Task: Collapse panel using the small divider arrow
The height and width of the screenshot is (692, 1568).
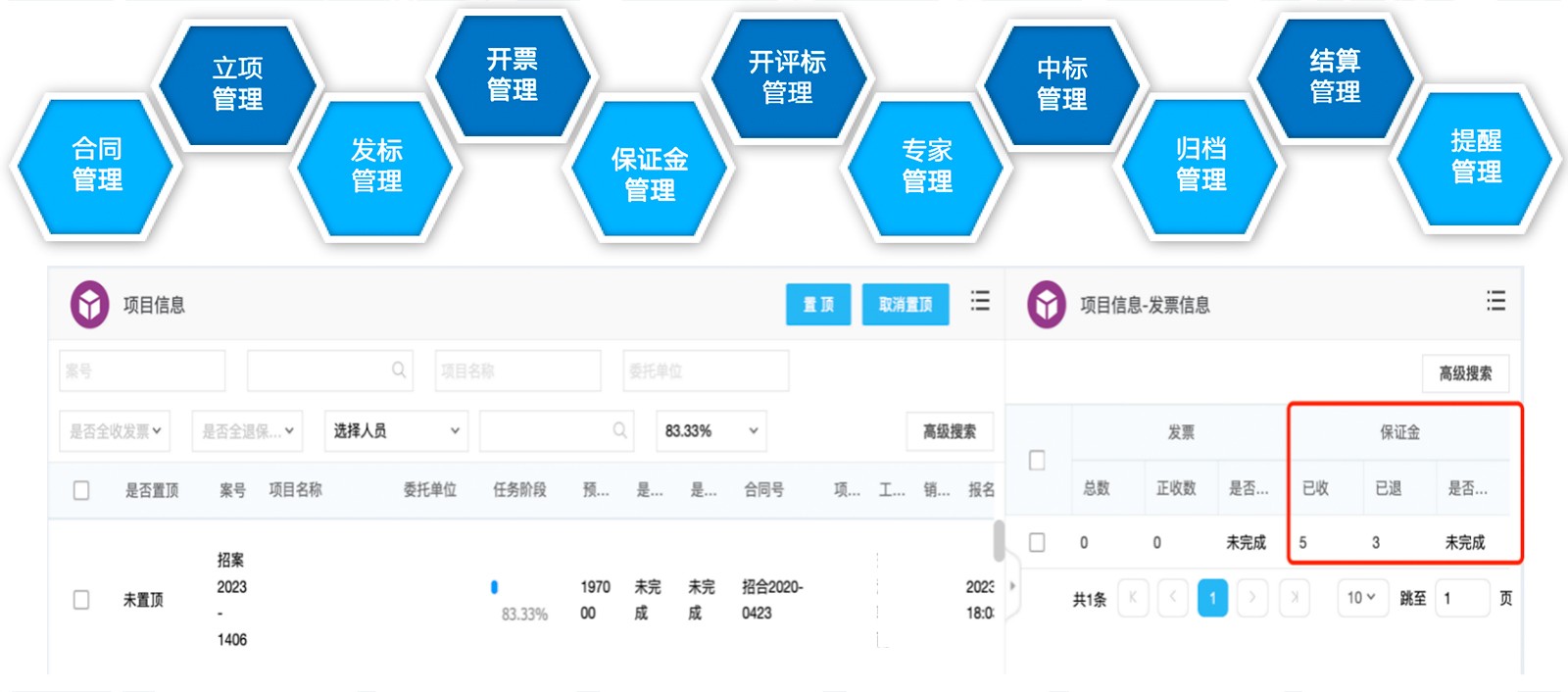Action: (x=1012, y=586)
